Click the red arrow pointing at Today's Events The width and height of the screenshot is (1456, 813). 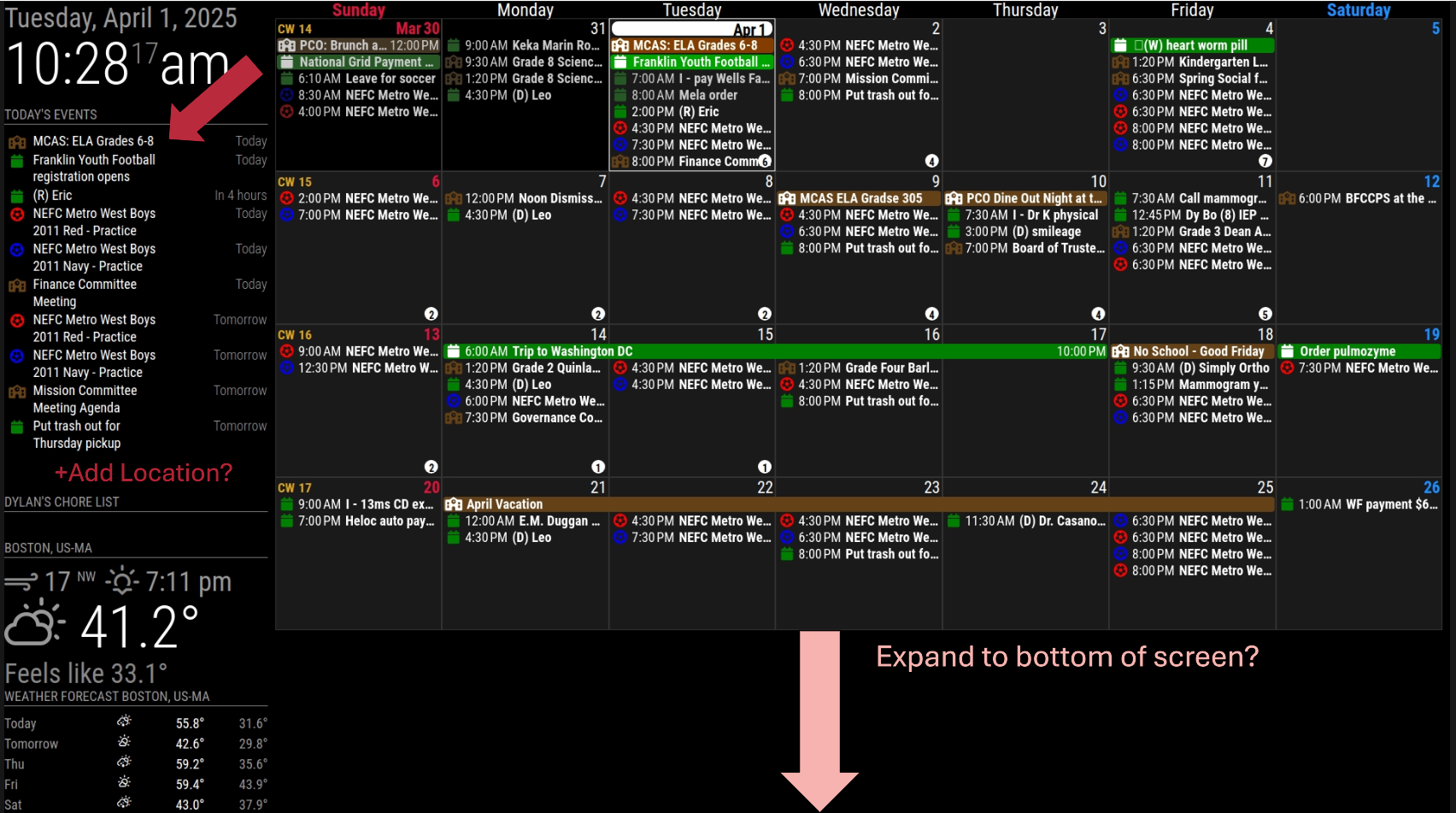(x=216, y=97)
